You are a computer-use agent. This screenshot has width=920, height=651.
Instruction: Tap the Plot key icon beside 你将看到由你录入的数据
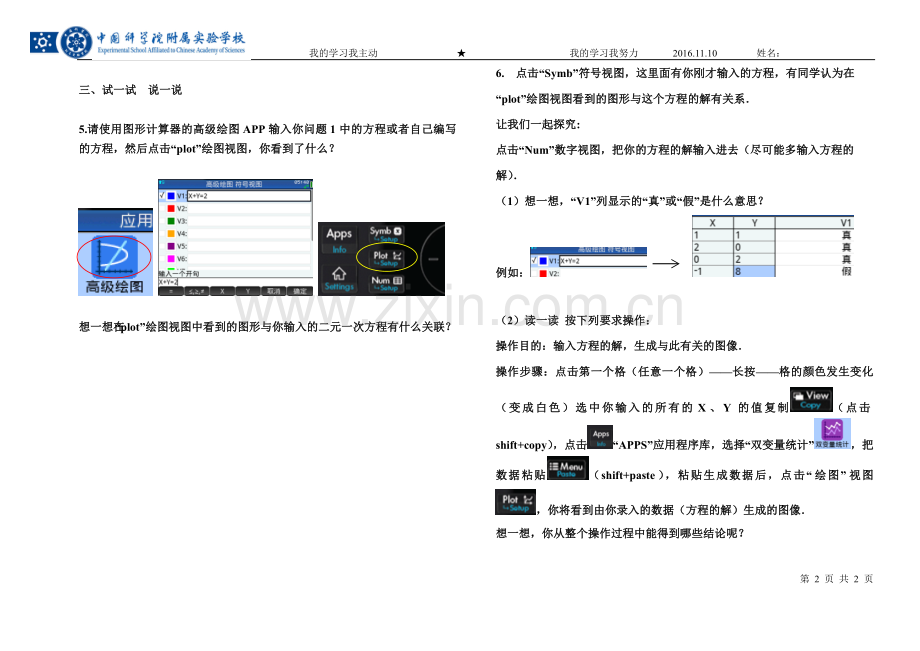coord(516,502)
